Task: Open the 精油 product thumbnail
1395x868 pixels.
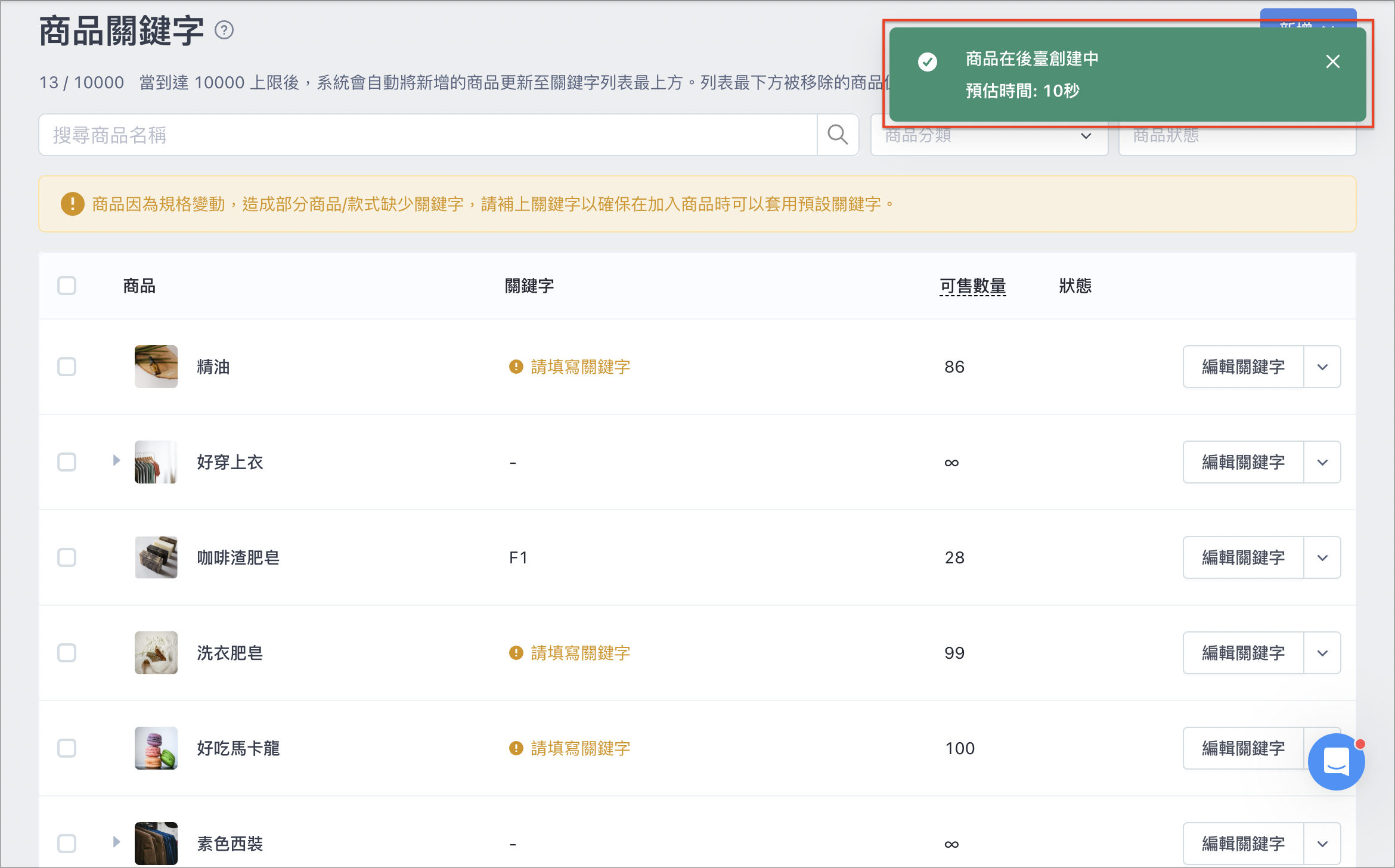Action: click(156, 367)
